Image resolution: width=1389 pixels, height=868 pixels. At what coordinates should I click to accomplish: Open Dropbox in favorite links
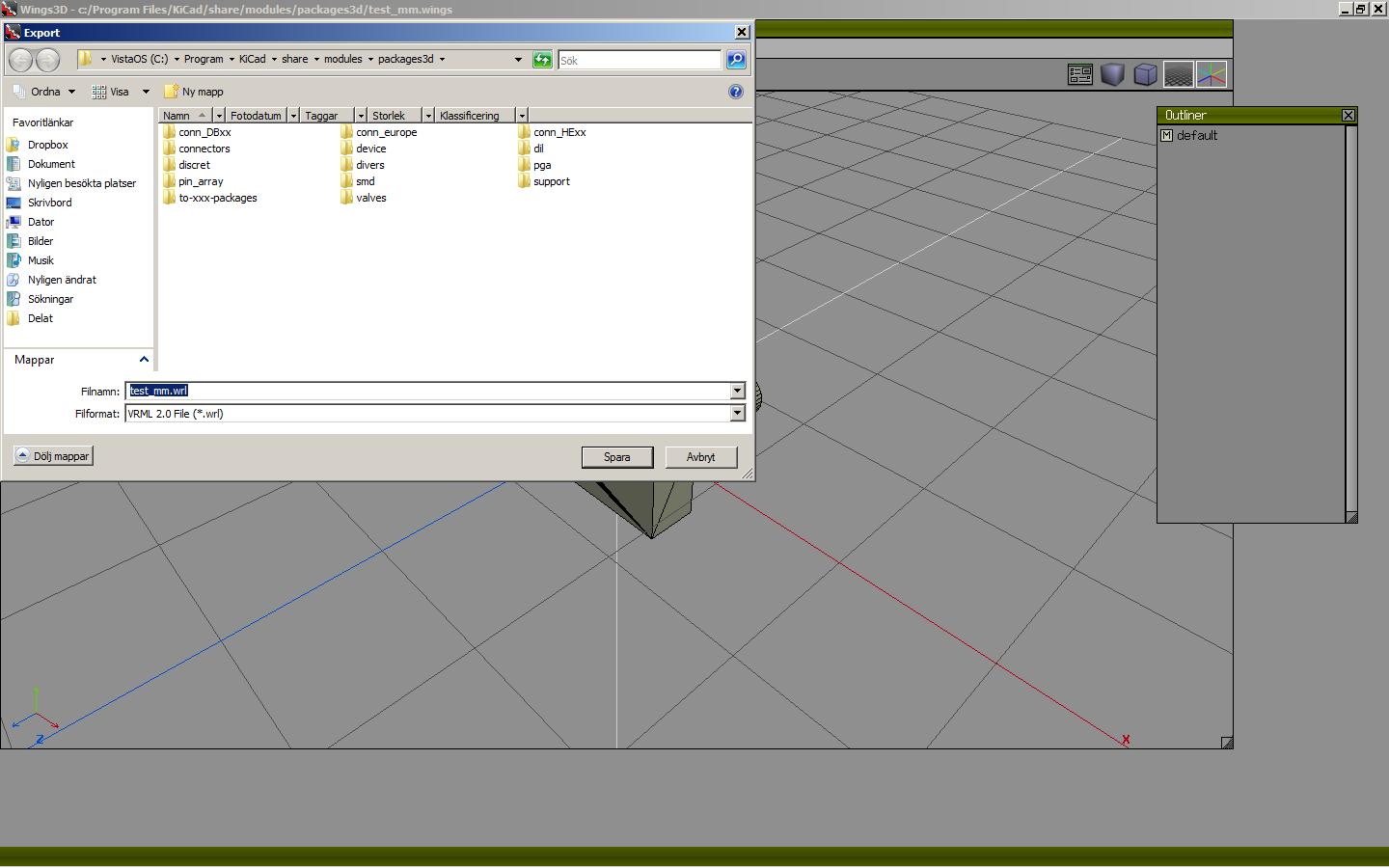click(x=47, y=145)
